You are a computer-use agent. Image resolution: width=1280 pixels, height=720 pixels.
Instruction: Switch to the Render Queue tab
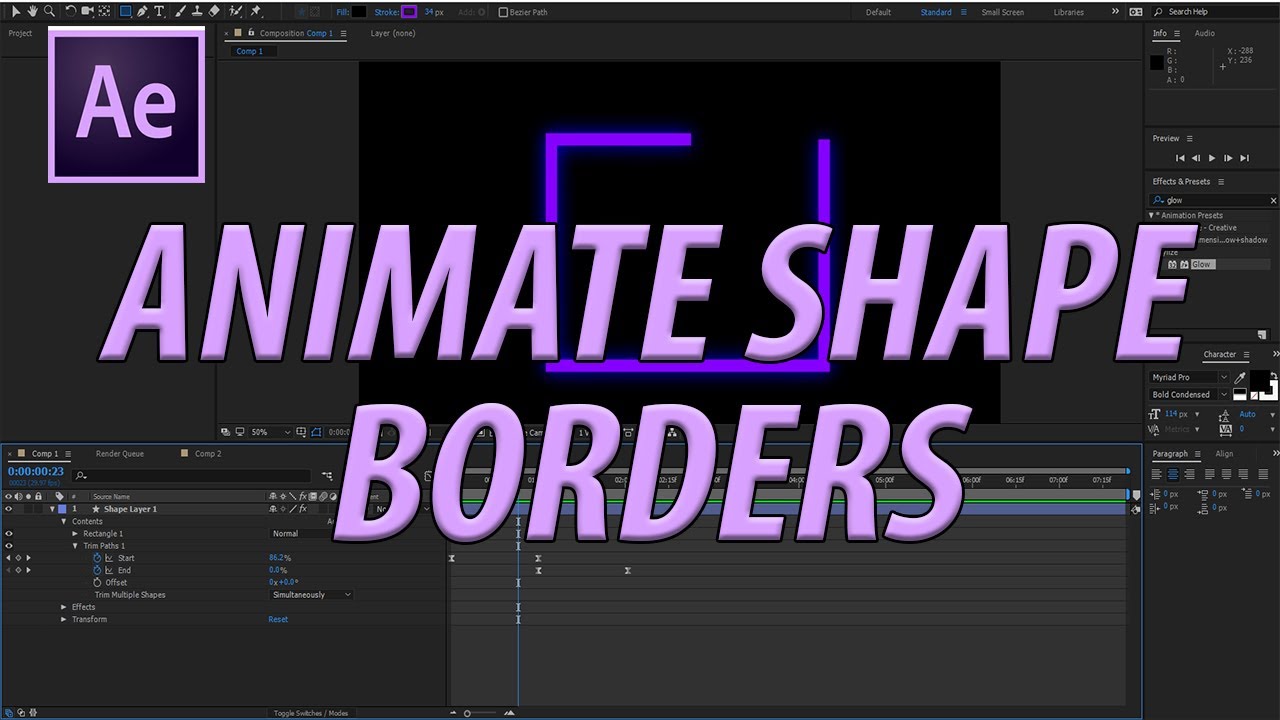coord(119,453)
